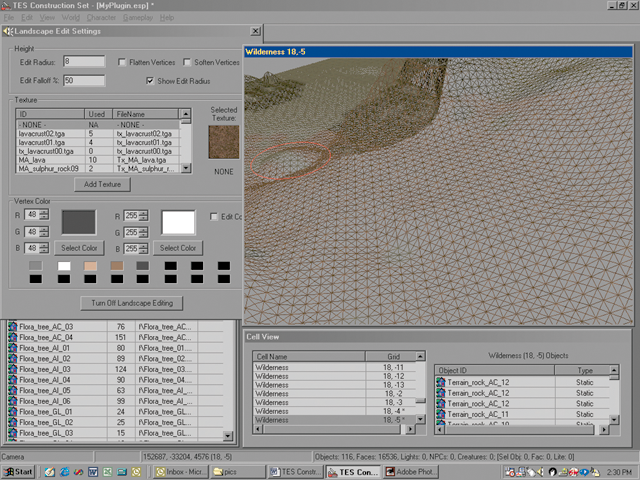Open the Word quick launch icon

[x=93, y=471]
